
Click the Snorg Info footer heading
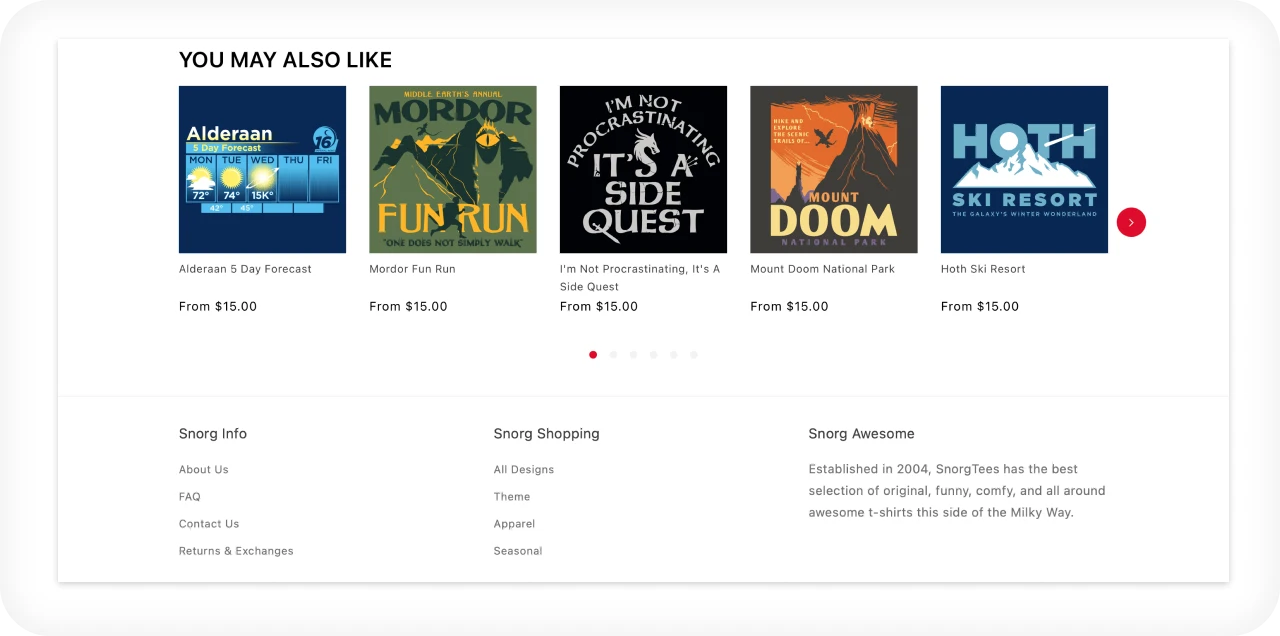pos(213,434)
